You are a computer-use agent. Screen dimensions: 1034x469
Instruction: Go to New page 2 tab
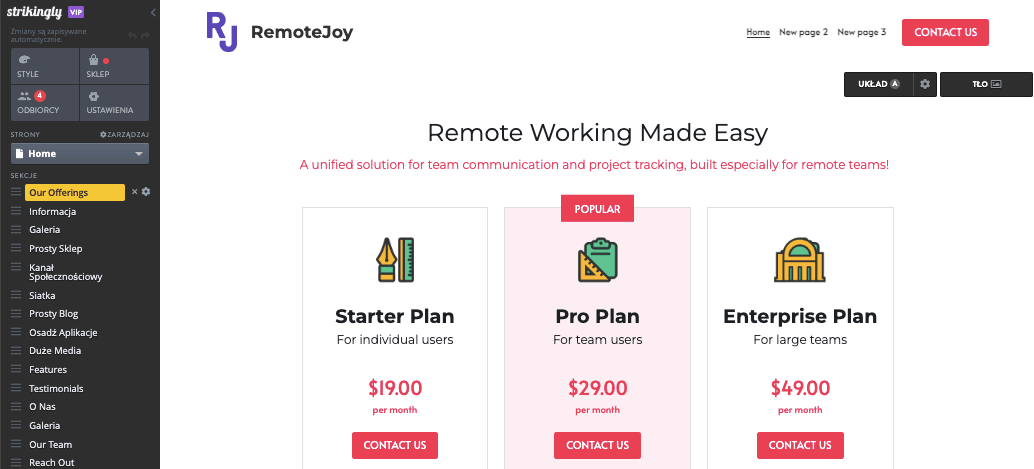803,32
